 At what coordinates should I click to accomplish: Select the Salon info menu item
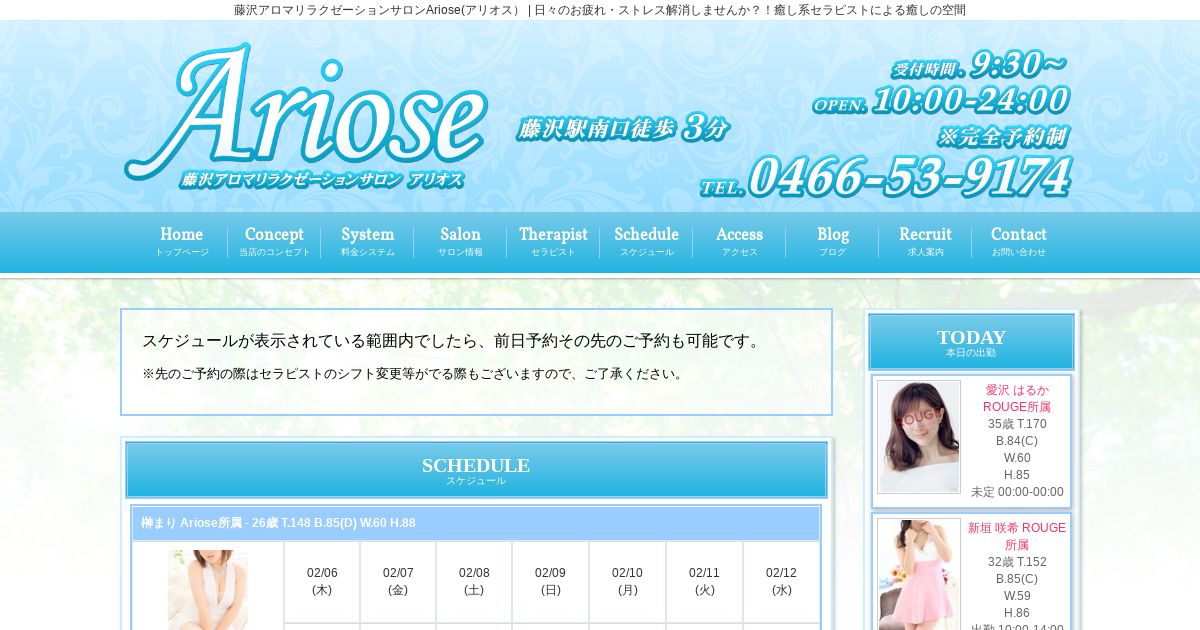(460, 242)
